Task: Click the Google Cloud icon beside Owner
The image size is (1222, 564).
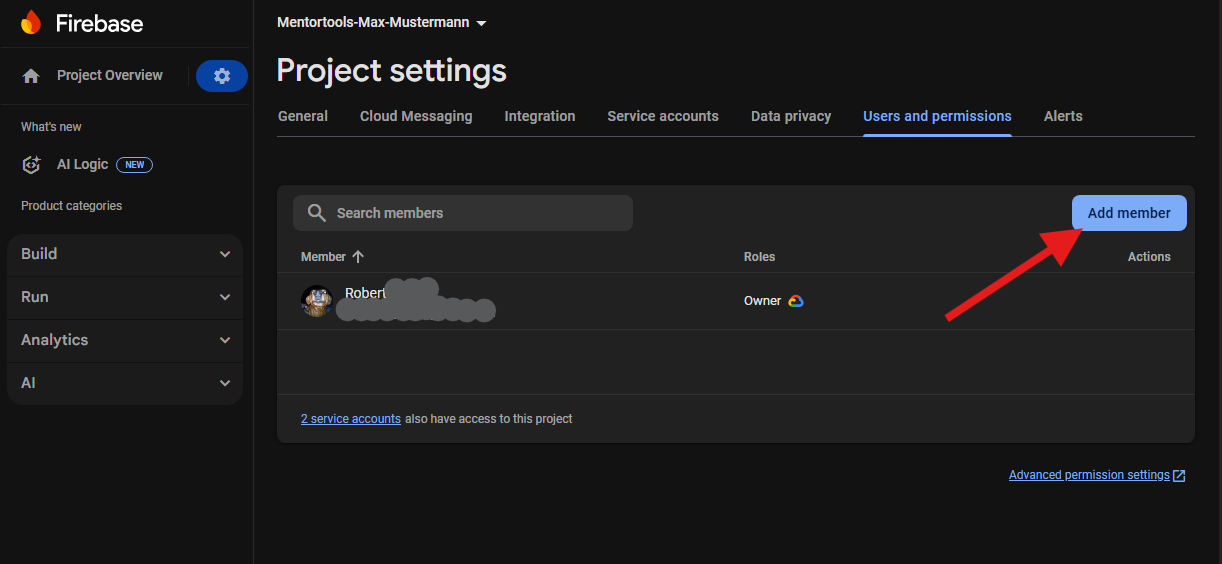Action: click(796, 301)
